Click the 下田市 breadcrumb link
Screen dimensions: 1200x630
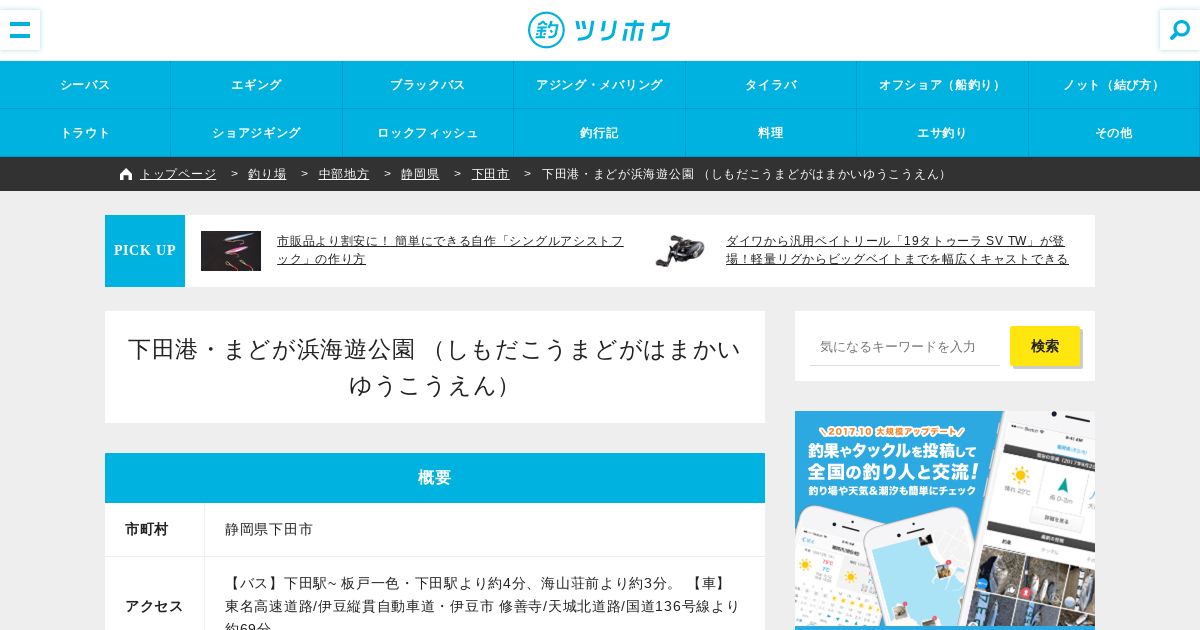[x=490, y=174]
